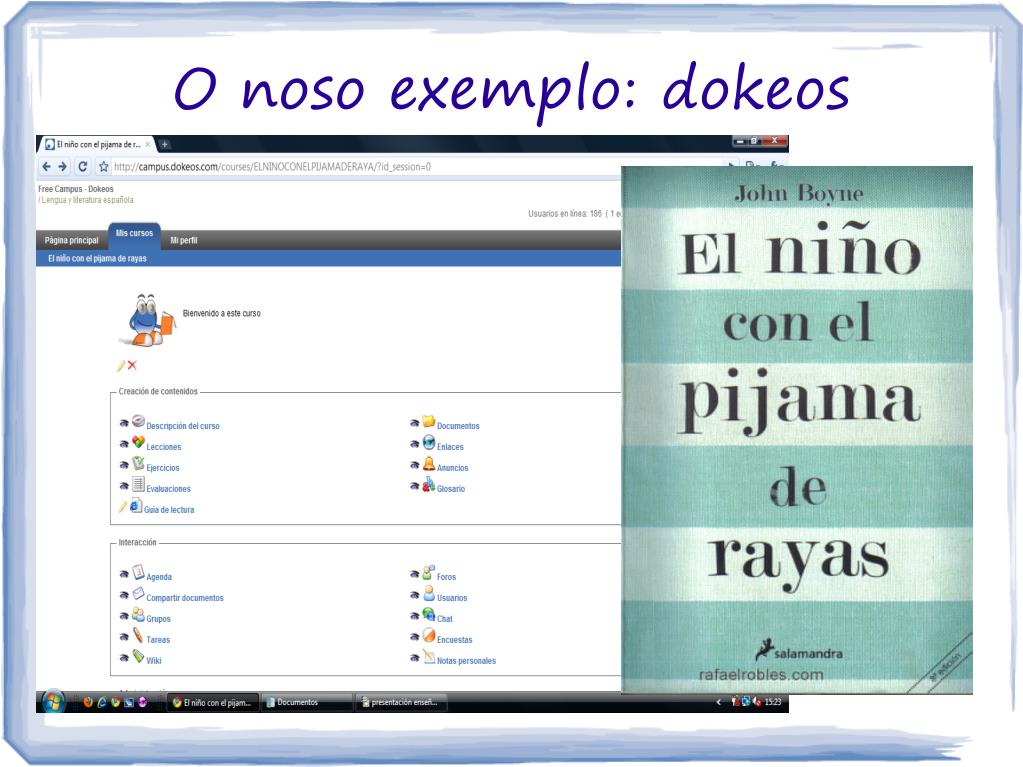1023x767 pixels.
Task: Open a new browser tab
Action: click(165, 145)
